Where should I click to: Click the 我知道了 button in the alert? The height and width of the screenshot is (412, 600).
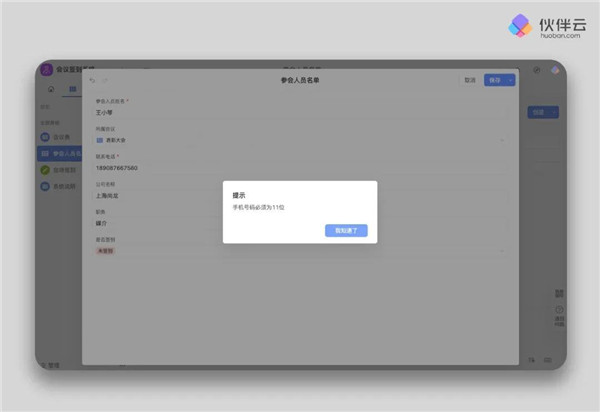click(x=346, y=230)
